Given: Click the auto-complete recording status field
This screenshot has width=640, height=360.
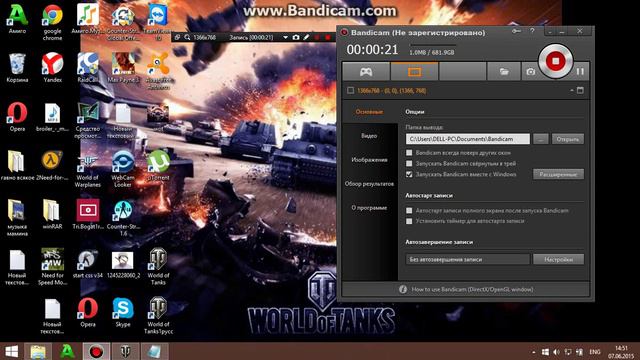Looking at the screenshot, I should 468,259.
